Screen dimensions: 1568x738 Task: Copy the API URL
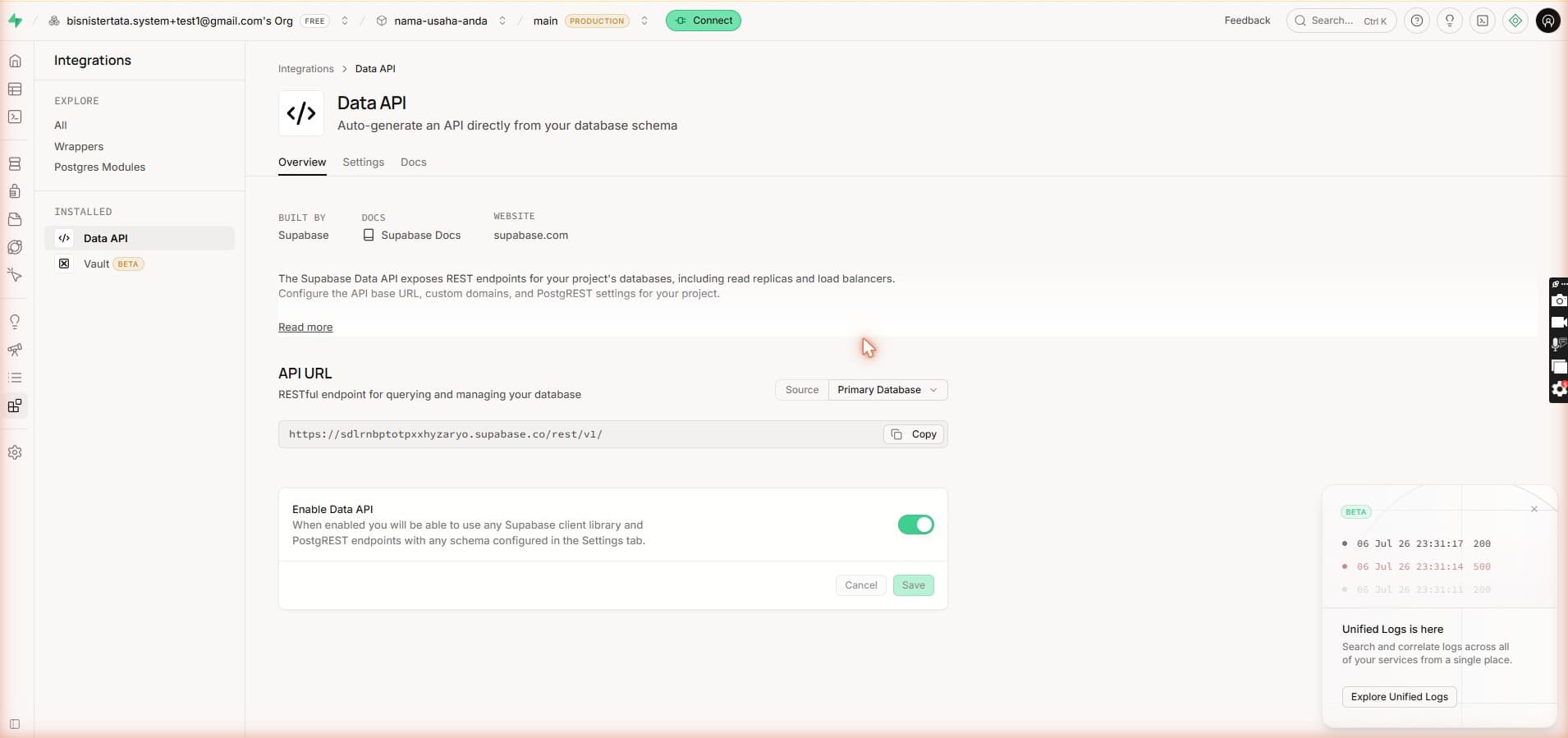point(913,434)
